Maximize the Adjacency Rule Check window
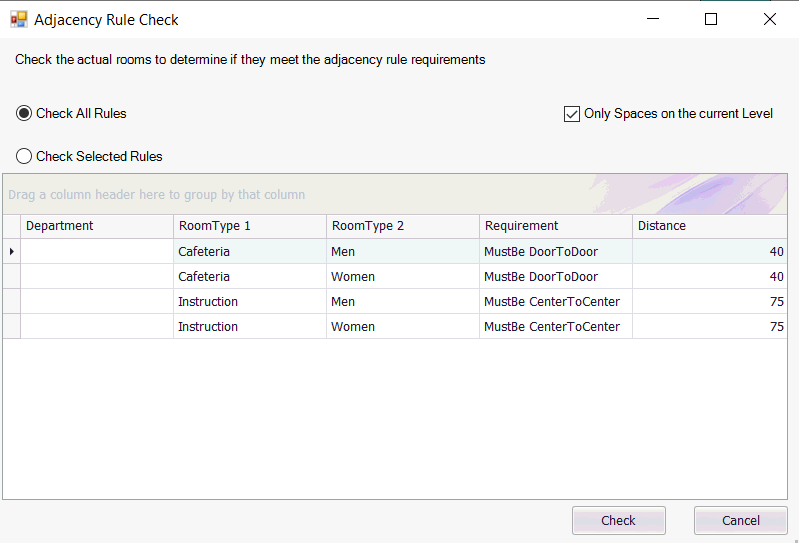 [x=711, y=19]
